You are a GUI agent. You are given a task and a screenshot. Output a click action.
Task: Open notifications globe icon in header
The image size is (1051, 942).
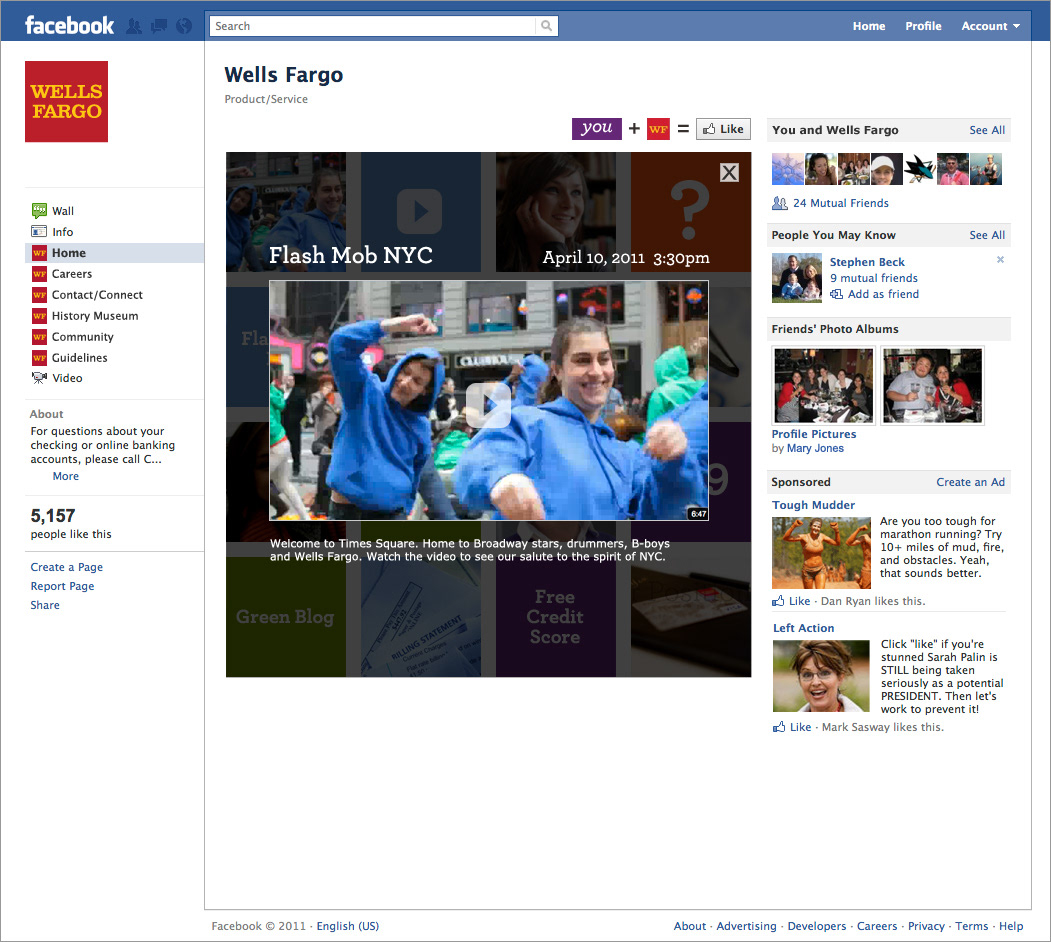point(184,26)
